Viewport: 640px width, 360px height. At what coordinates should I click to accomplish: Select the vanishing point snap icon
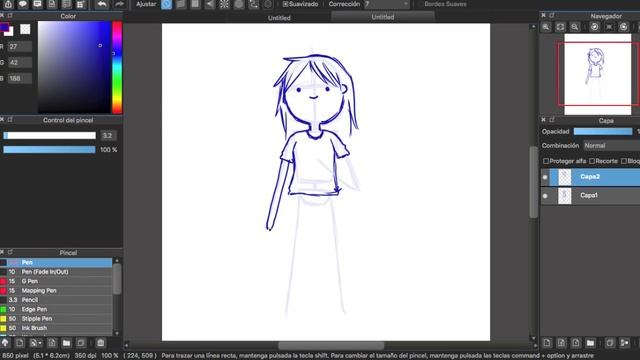[x=209, y=4]
